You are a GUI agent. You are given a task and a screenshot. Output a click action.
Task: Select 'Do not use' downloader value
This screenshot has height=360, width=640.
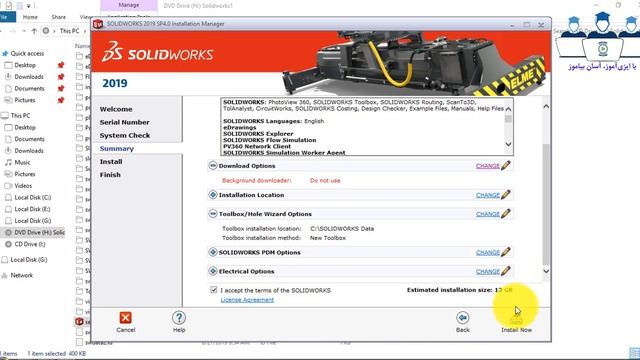pyautogui.click(x=325, y=180)
